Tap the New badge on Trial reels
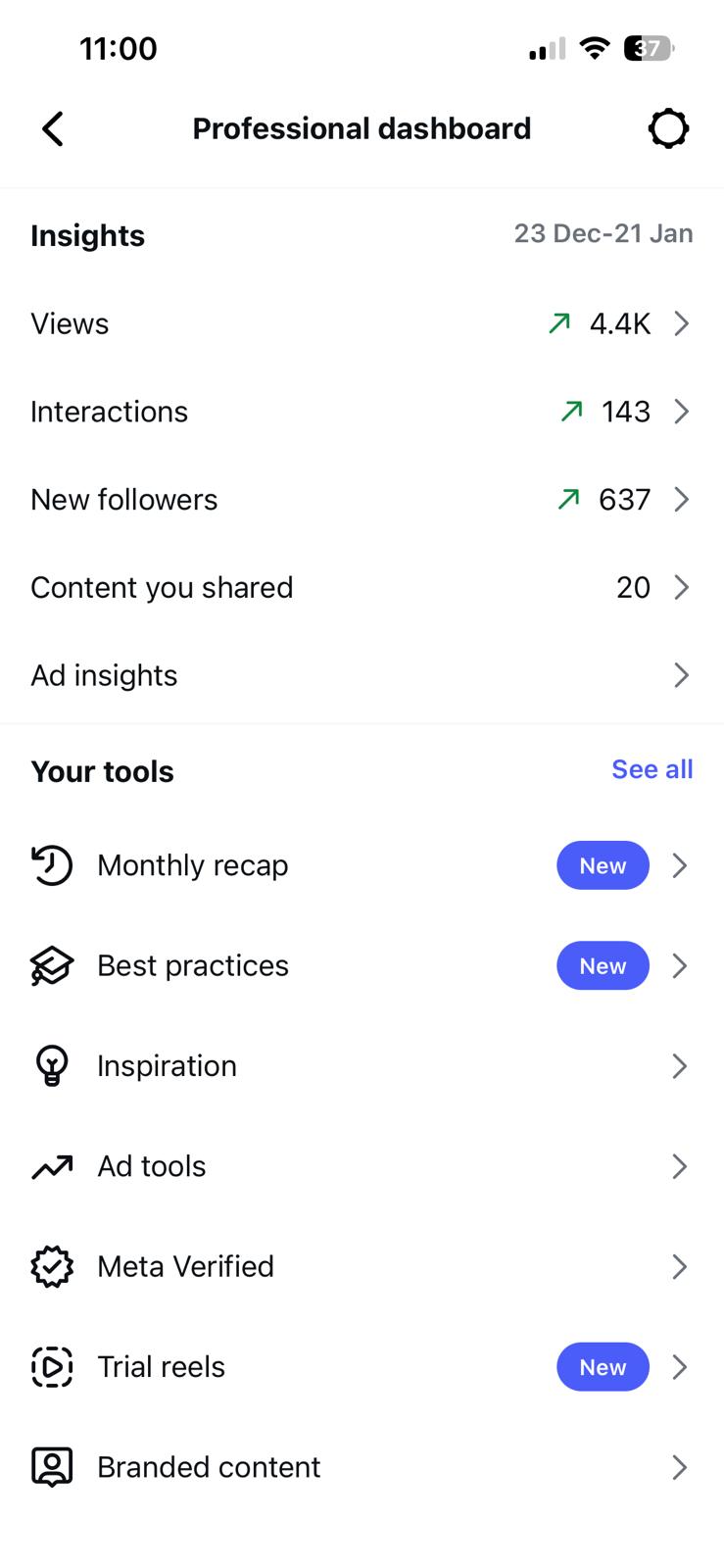The image size is (724, 1568). click(x=603, y=1366)
